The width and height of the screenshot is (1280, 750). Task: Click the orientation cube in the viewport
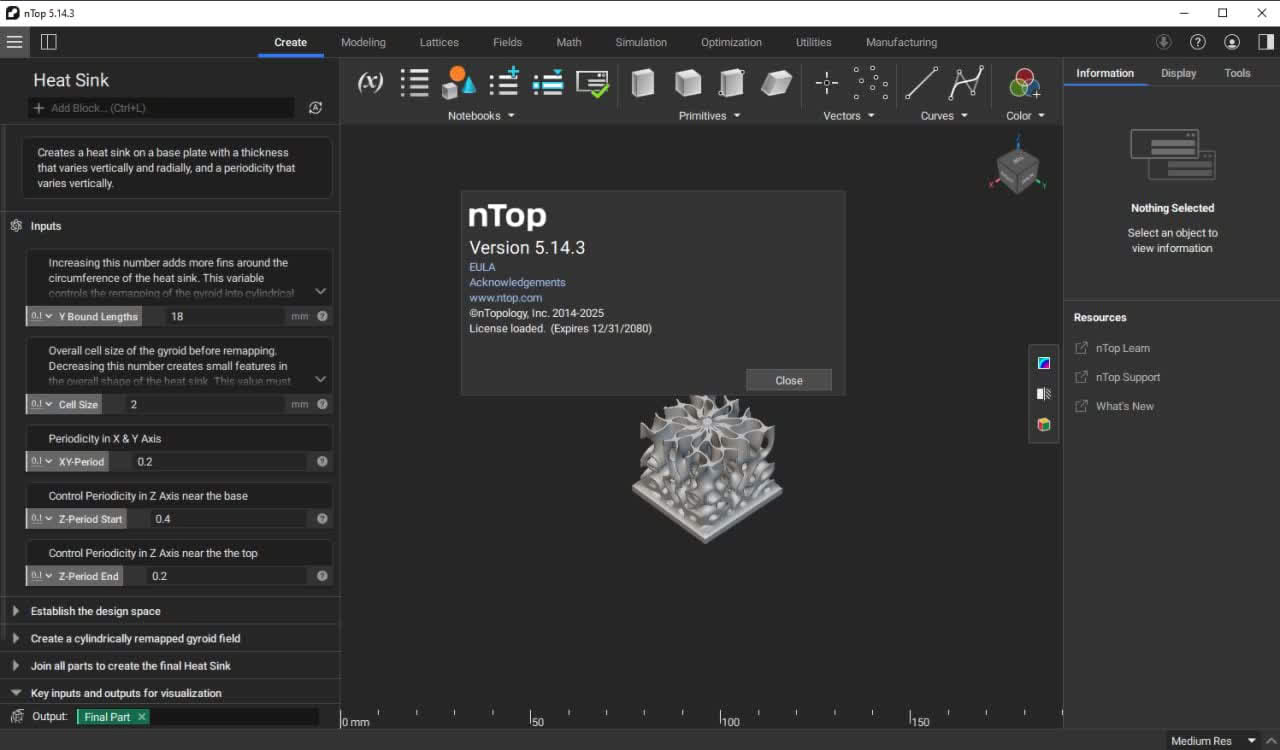click(x=1017, y=164)
